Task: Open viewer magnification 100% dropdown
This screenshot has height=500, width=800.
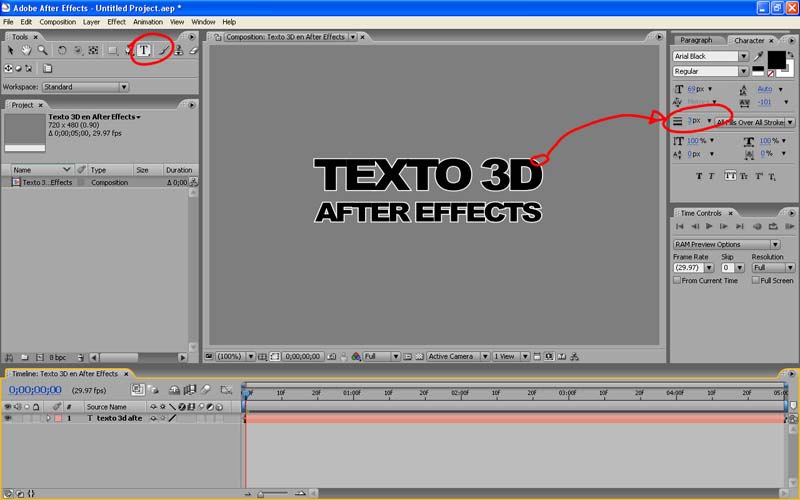Action: pos(235,357)
